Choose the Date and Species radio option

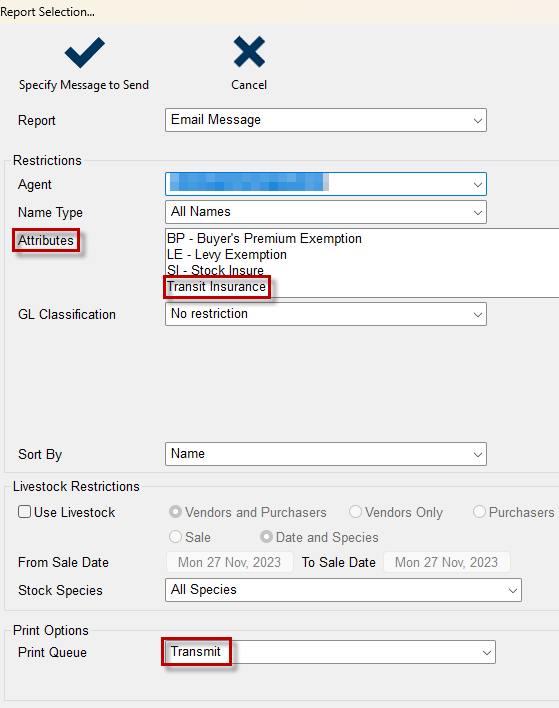266,536
